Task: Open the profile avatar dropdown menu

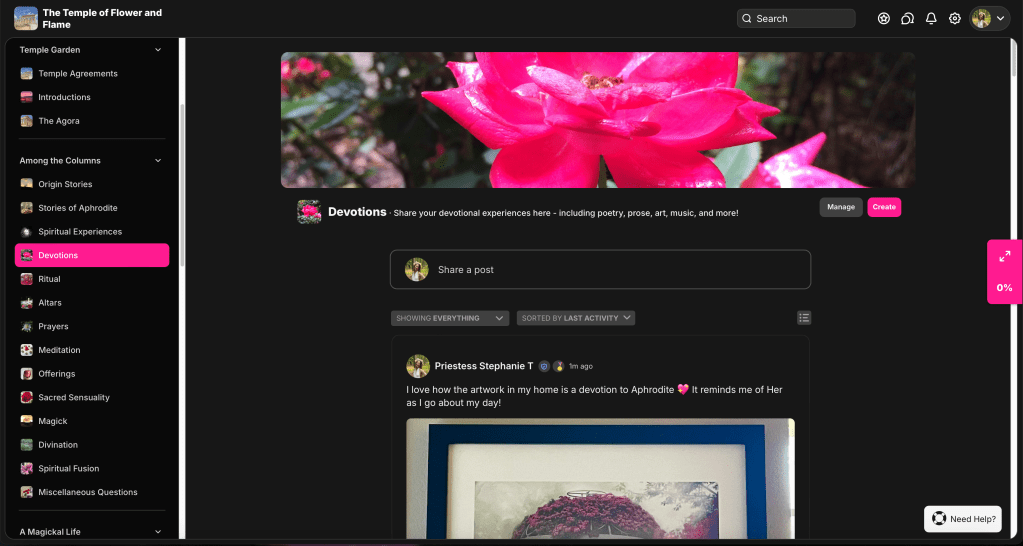Action: click(x=989, y=18)
